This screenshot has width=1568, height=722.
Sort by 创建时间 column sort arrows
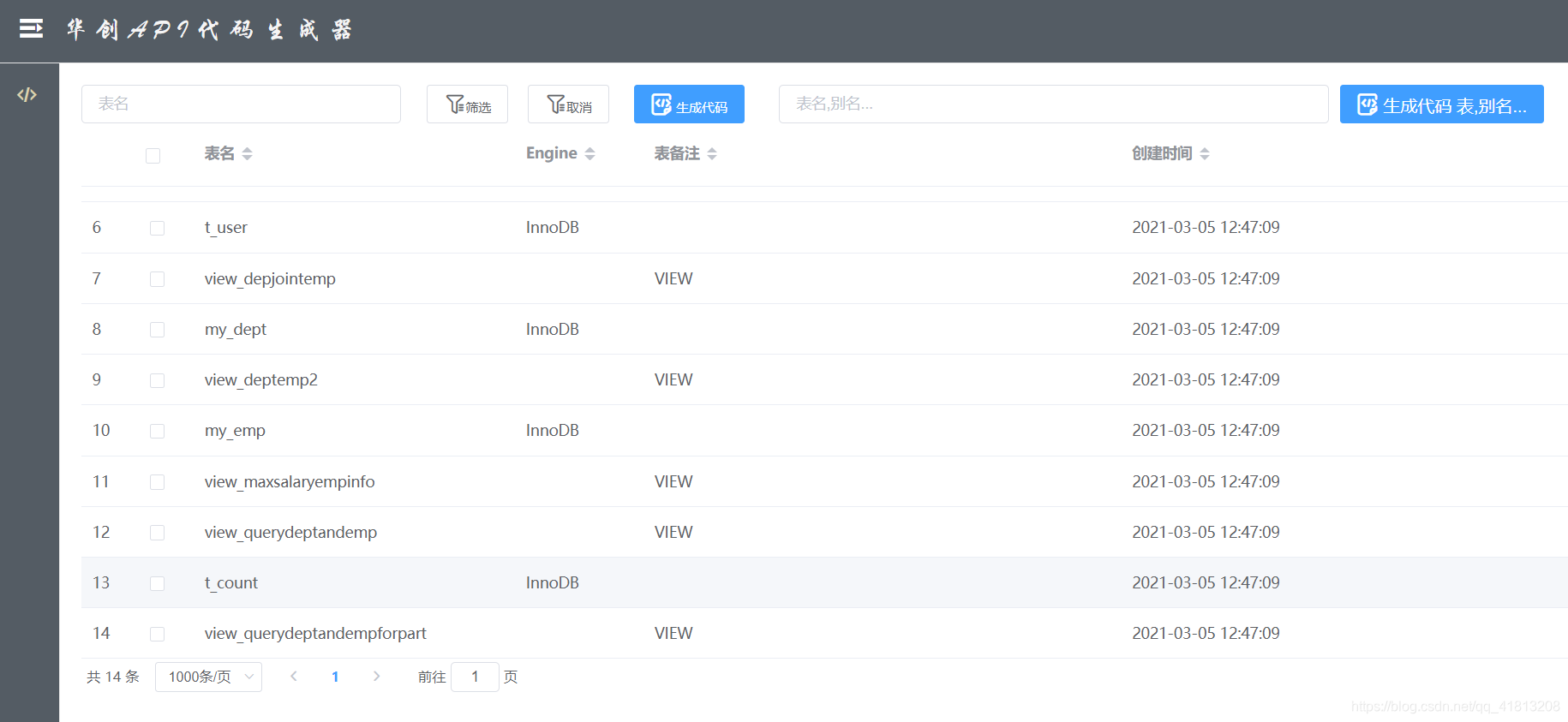click(1205, 153)
